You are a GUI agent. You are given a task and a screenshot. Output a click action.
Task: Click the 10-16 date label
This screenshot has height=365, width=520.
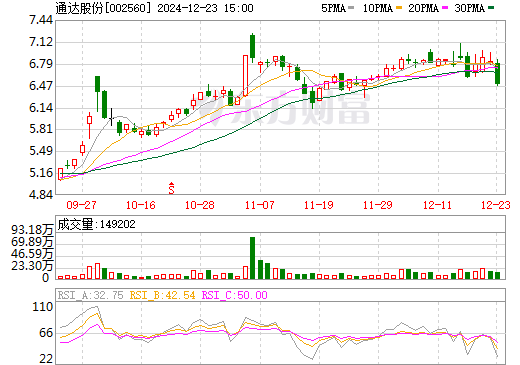[x=141, y=205]
